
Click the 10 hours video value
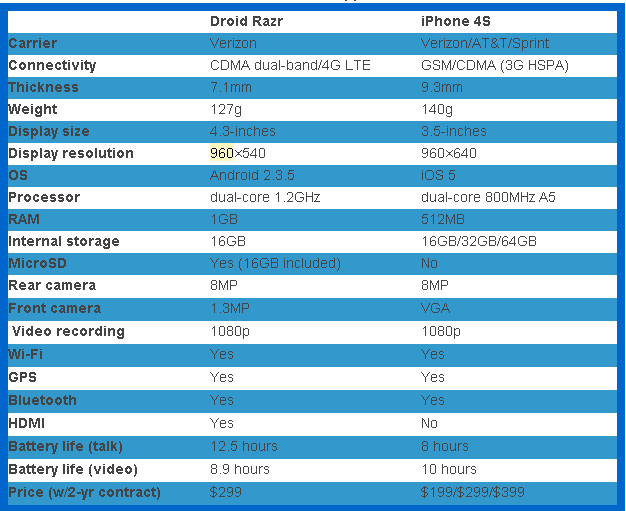tap(449, 469)
